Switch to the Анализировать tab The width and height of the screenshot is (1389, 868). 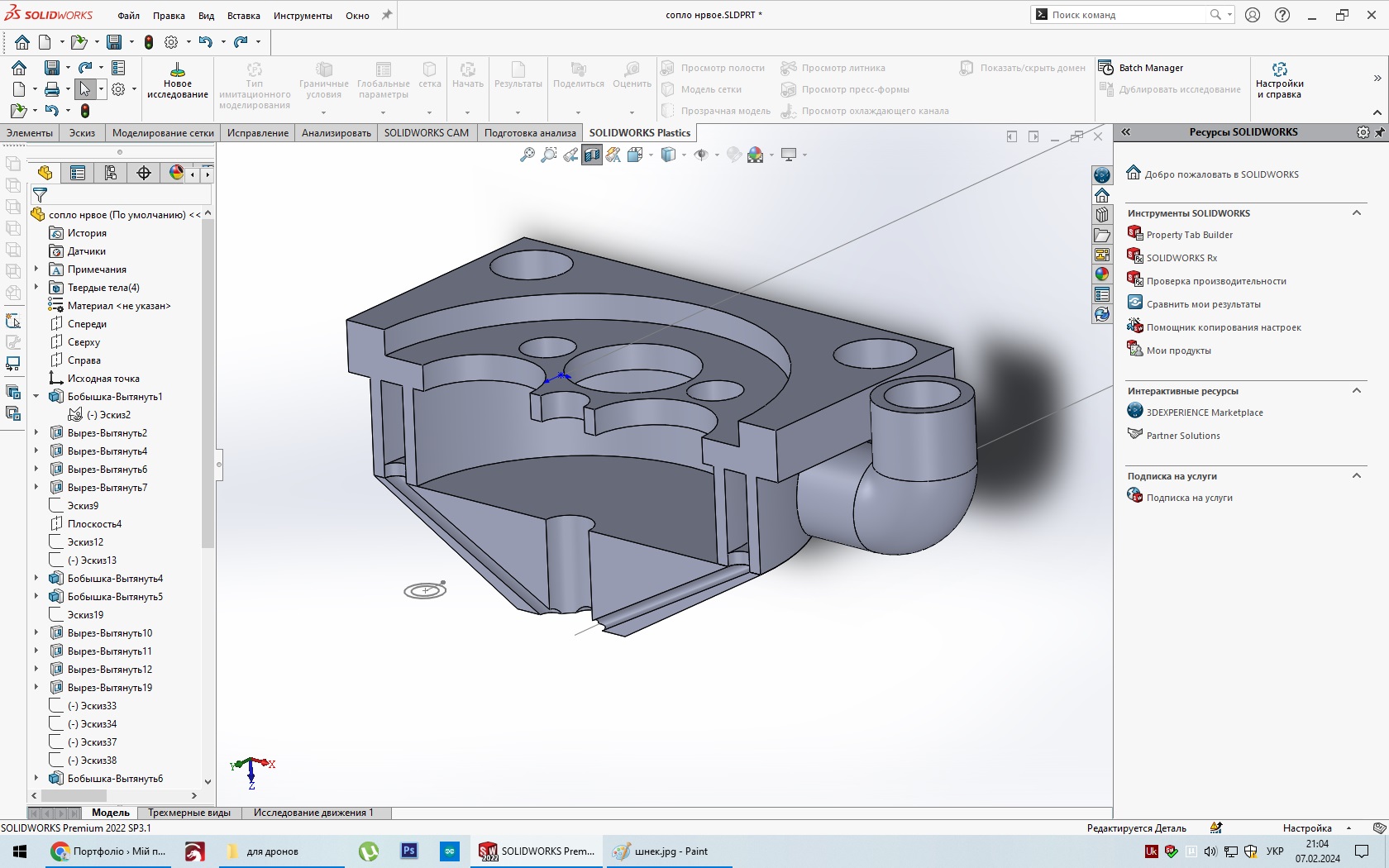tap(336, 132)
